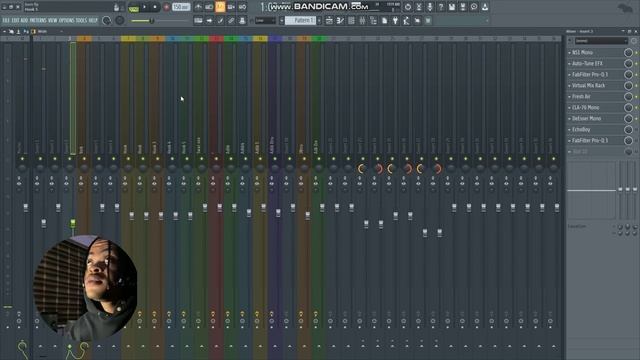The width and height of the screenshot is (640, 360).
Task: Open the Fresh Air plugin
Action: [x=581, y=97]
